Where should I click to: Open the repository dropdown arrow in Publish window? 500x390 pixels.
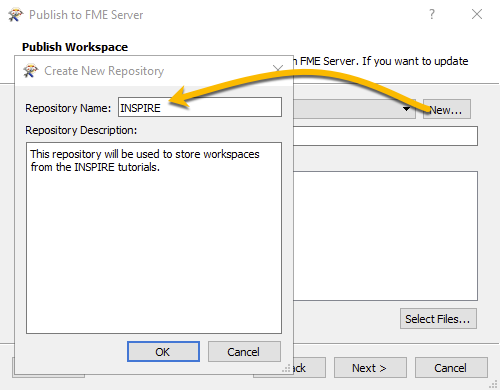pyautogui.click(x=406, y=109)
